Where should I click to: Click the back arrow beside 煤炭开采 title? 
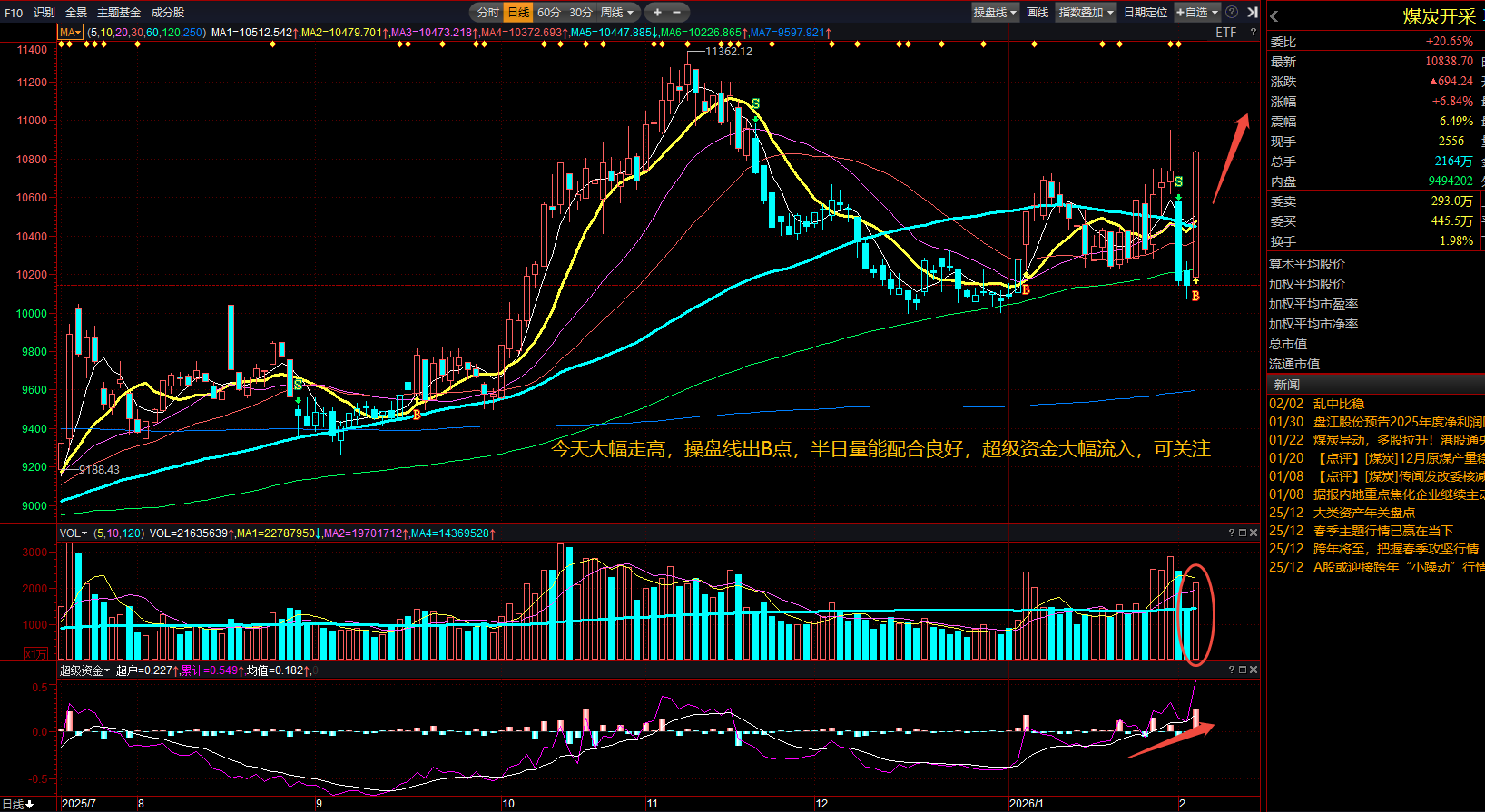tap(1274, 16)
